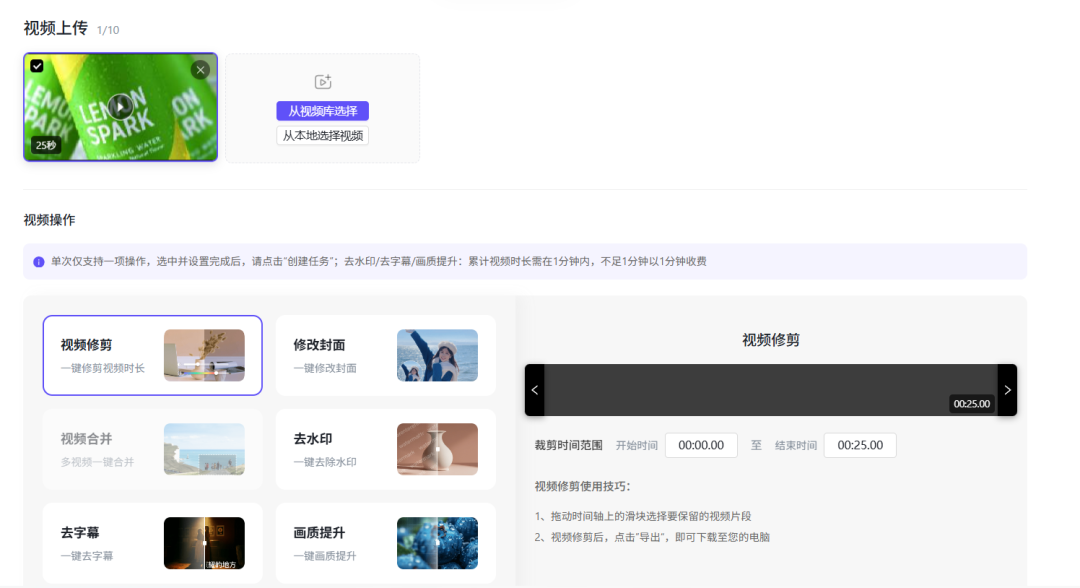Screen dimensions: 1080x588
Task: Click the info icon in notice banner
Action: pyautogui.click(x=39, y=262)
